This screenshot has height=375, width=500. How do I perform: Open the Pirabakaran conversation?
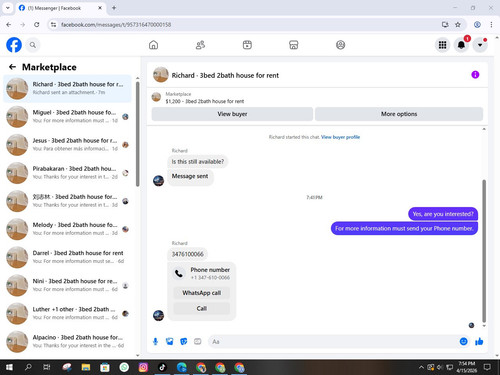click(x=67, y=173)
